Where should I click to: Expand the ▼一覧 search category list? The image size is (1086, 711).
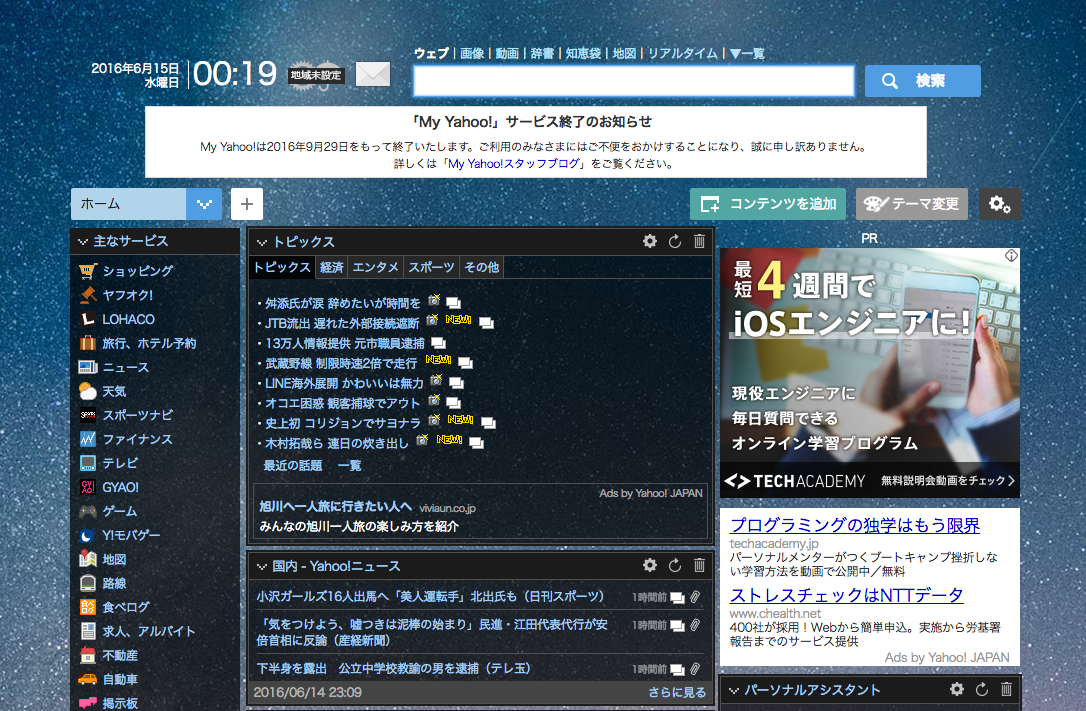747,53
